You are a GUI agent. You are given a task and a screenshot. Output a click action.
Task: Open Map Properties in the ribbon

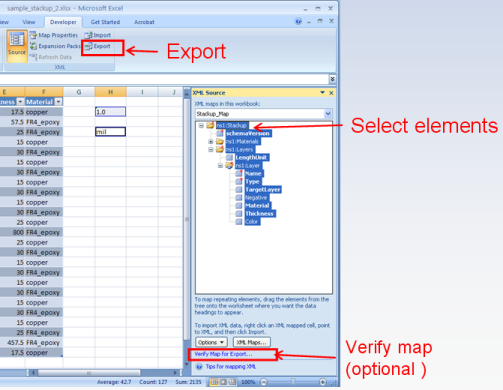(53, 35)
